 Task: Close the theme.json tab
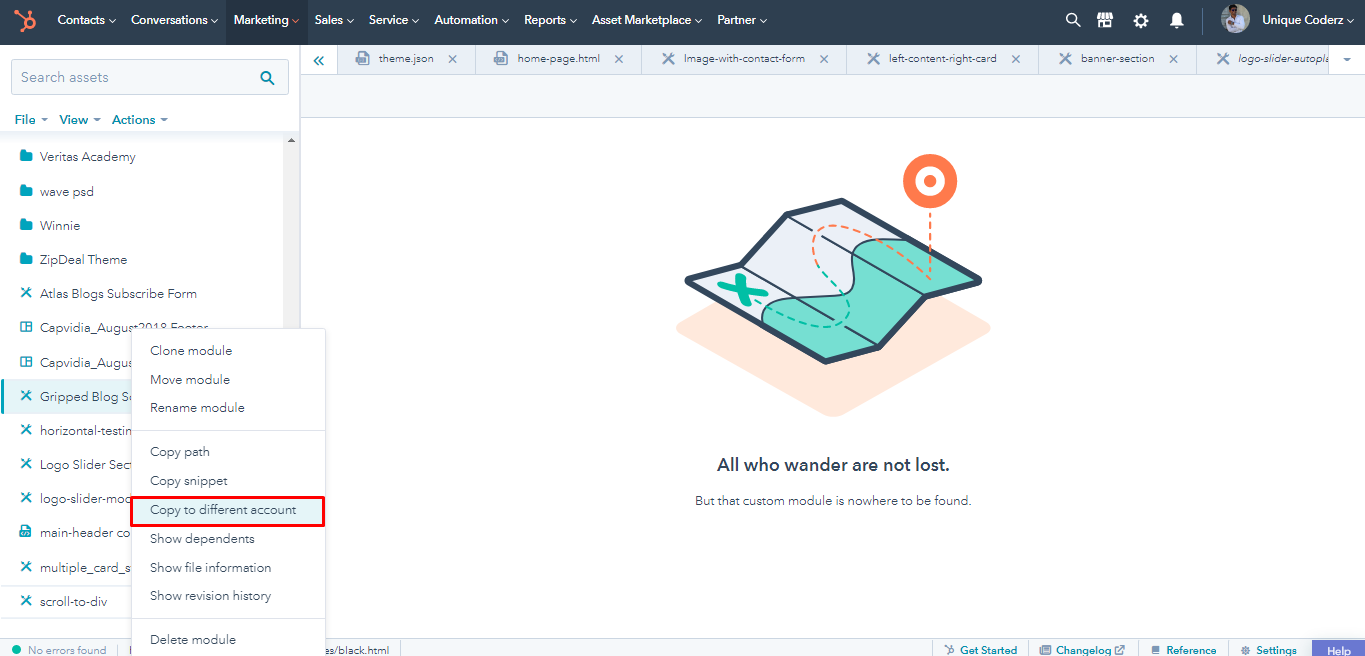click(x=452, y=59)
